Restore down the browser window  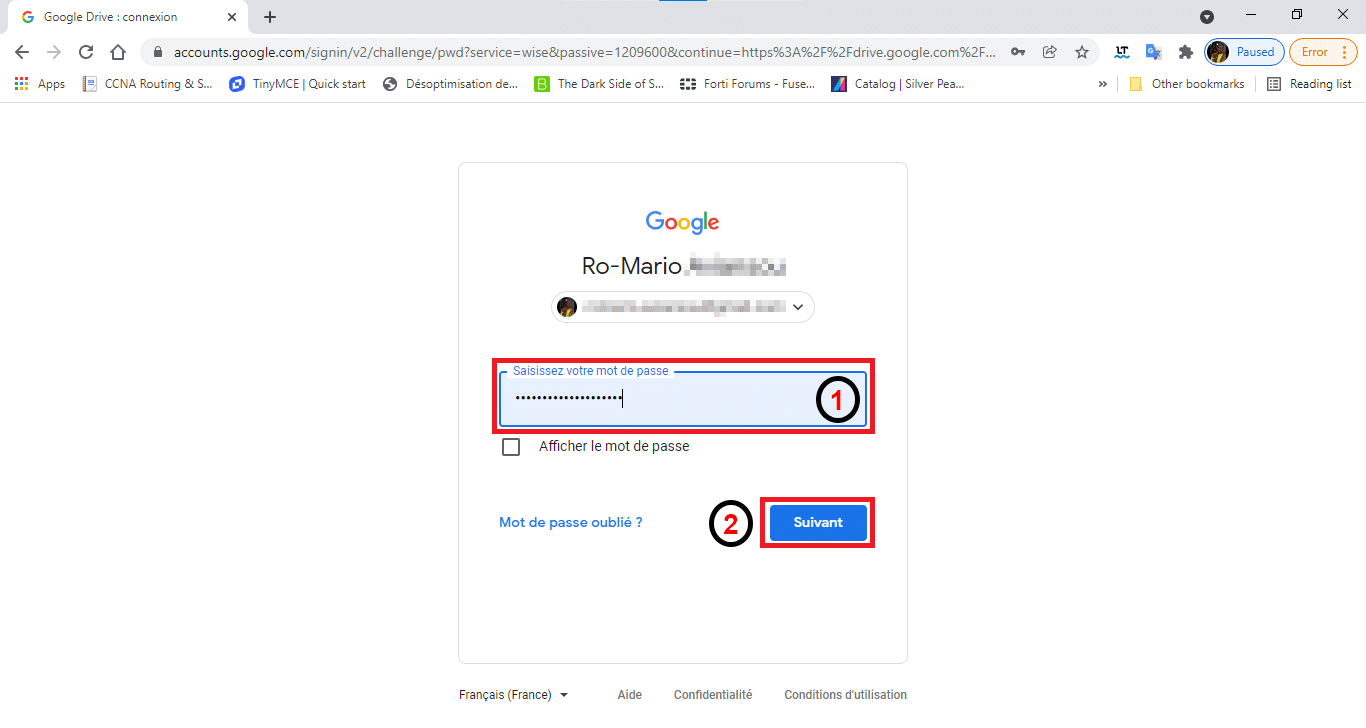[x=1297, y=14]
